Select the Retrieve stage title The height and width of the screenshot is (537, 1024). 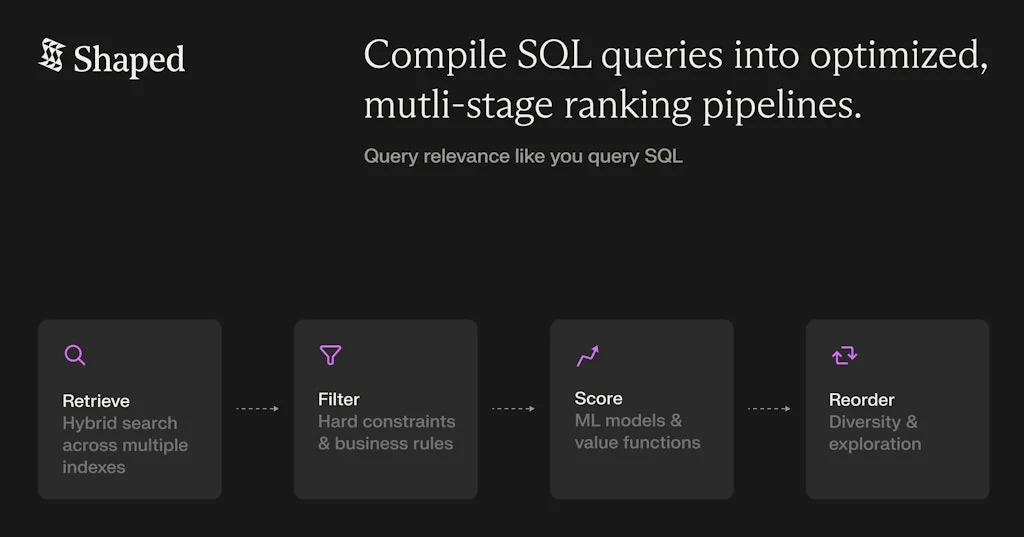pos(96,401)
